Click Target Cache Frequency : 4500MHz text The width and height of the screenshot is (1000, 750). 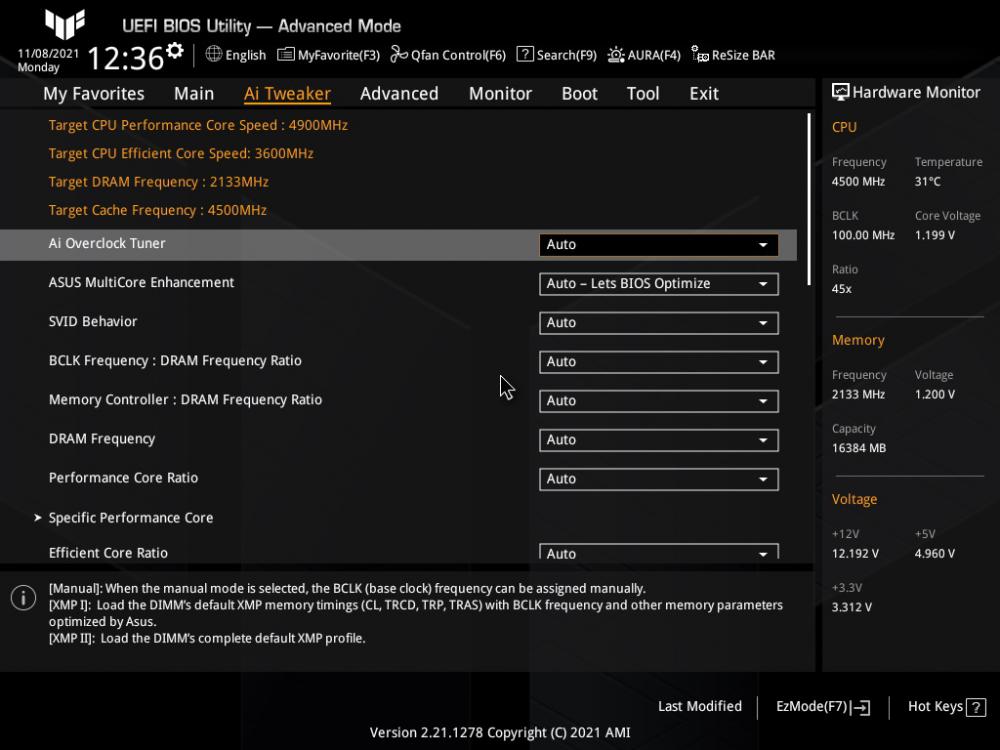(x=158, y=210)
